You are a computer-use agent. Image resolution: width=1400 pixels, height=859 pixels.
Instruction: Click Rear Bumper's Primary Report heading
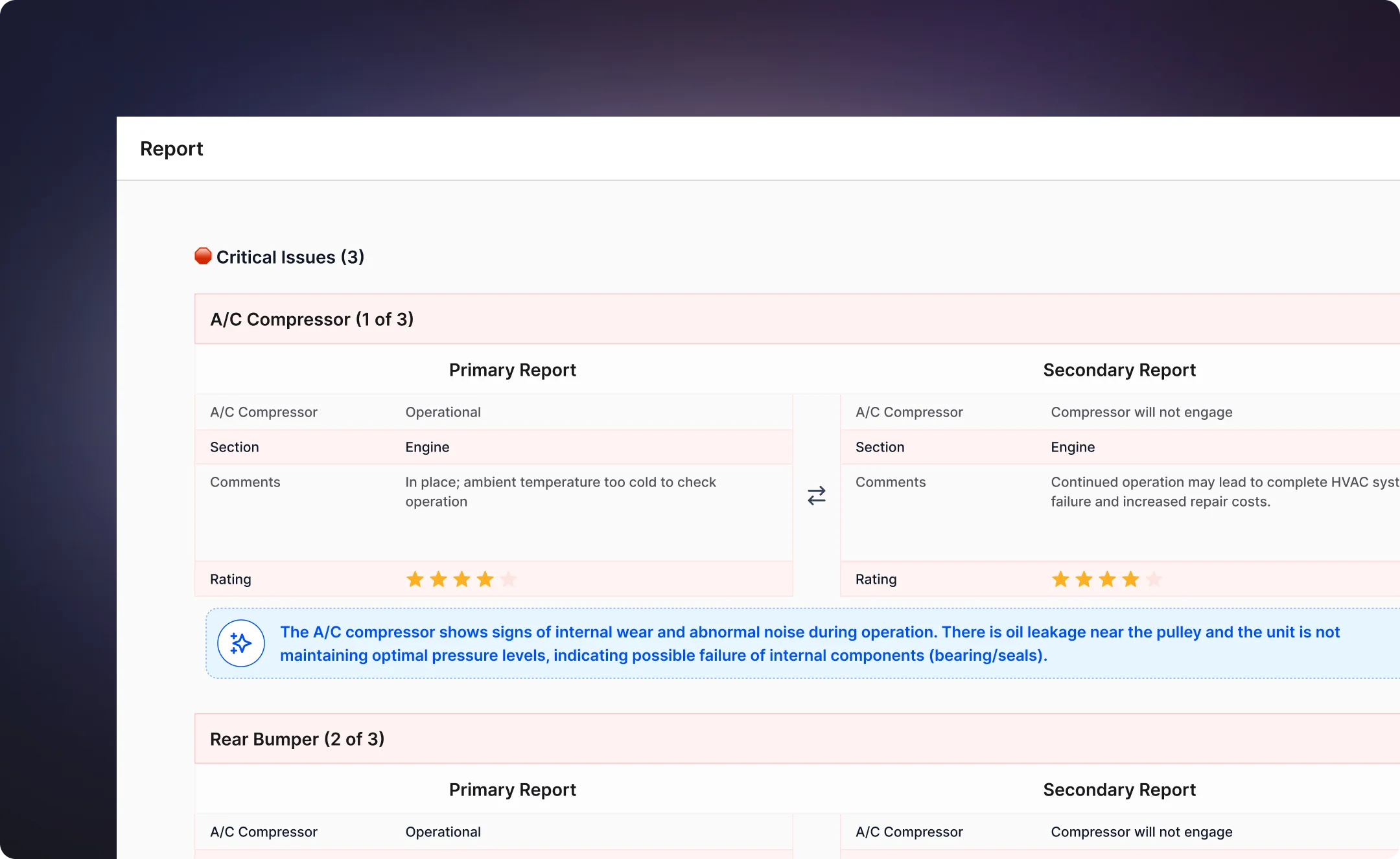(513, 790)
